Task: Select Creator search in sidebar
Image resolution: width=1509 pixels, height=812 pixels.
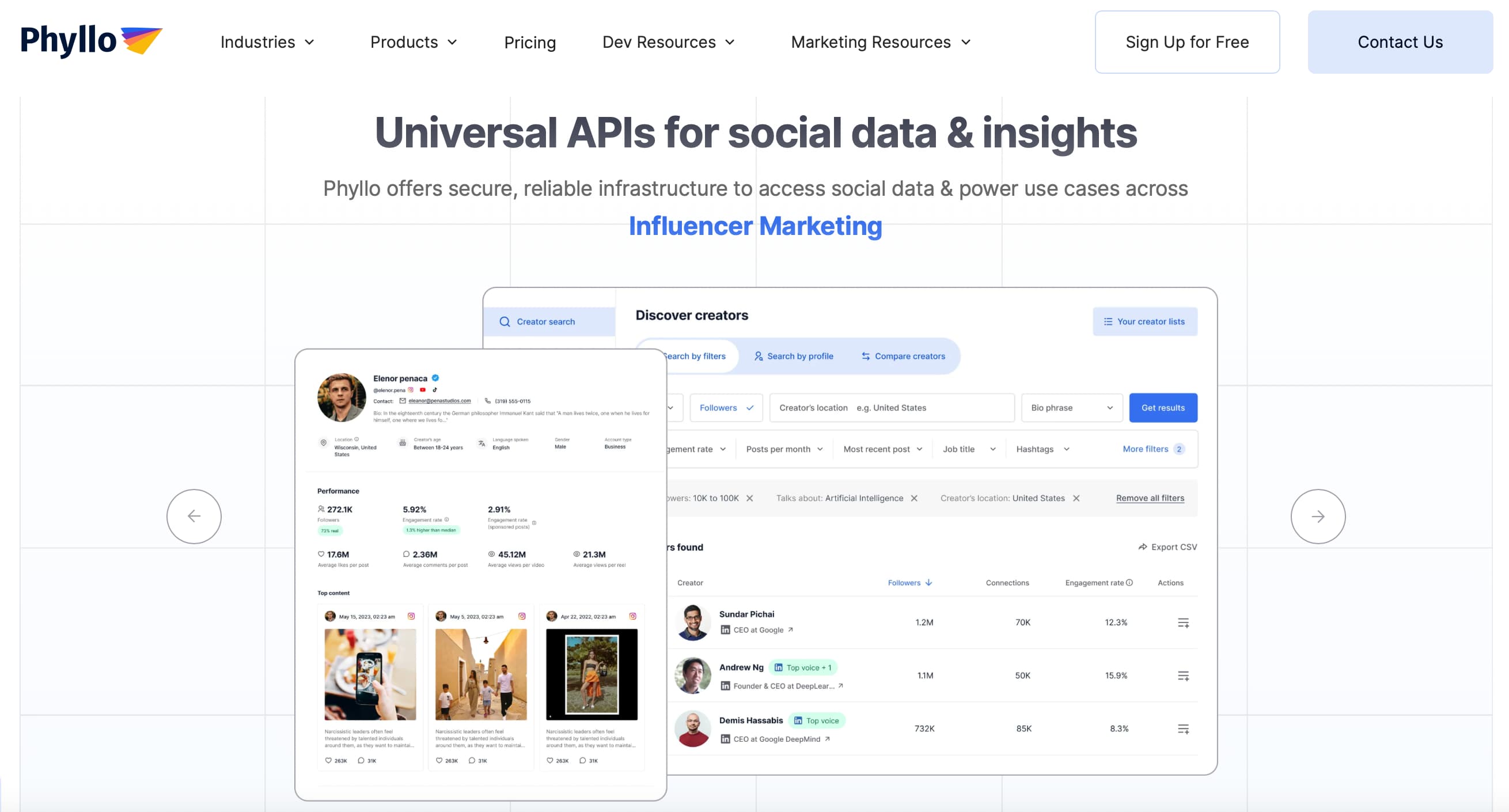Action: coord(549,322)
